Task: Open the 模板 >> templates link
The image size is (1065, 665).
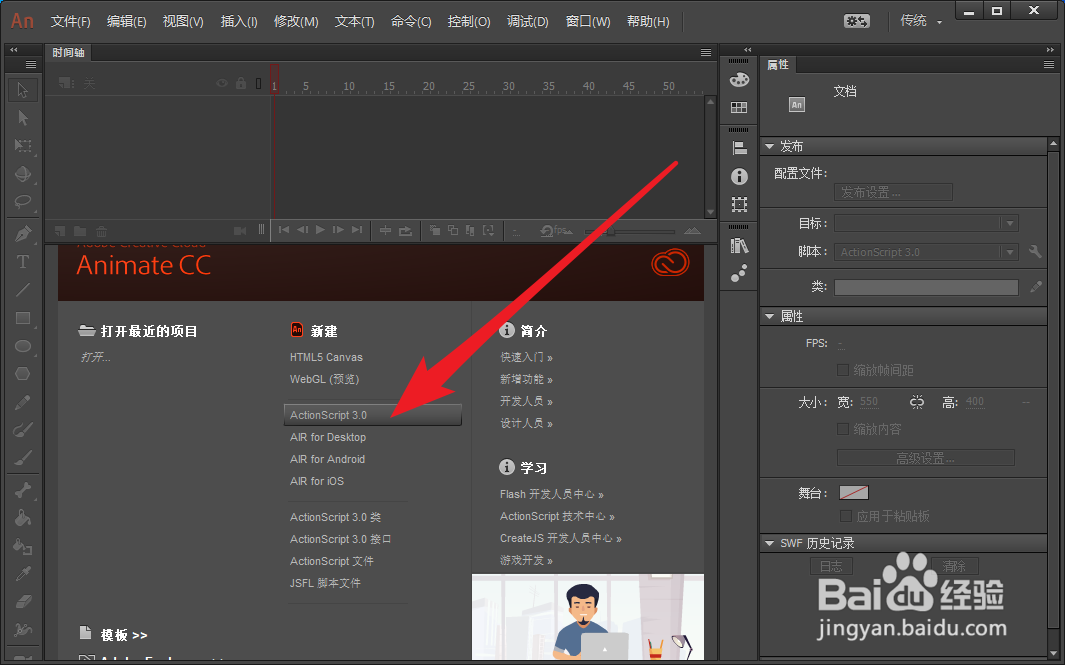Action: (x=124, y=635)
